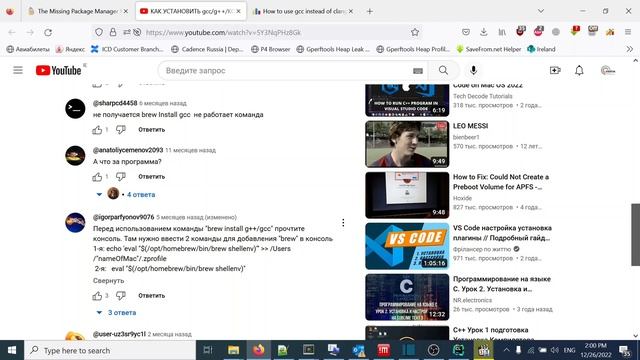Viewport: 640px width, 360px height.
Task: Switch to How to use gcc tab
Action: pos(303,11)
